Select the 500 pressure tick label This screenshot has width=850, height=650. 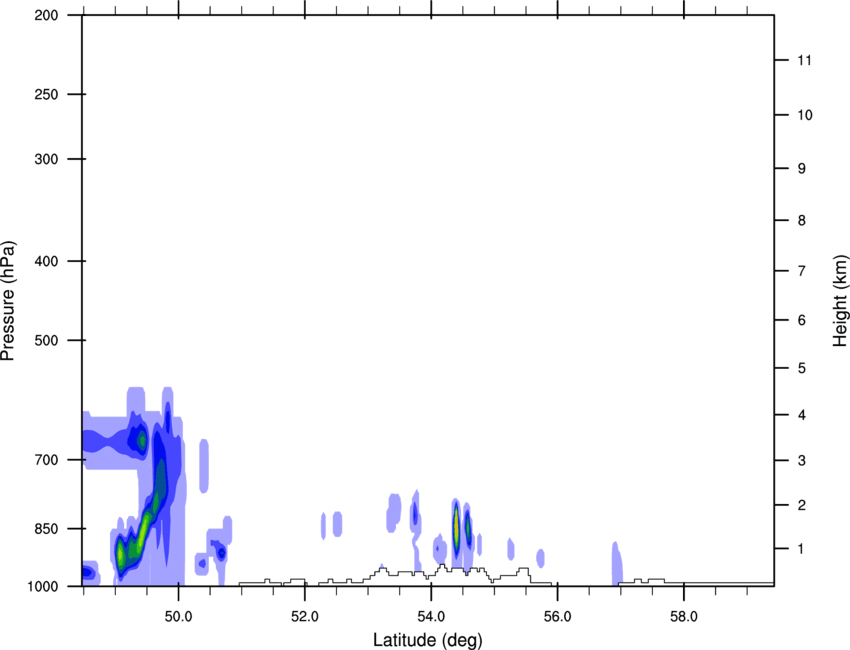click(46, 340)
